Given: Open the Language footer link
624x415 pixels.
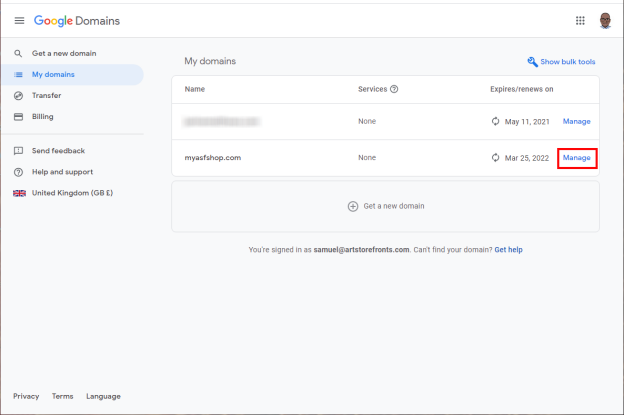Looking at the screenshot, I should [103, 396].
